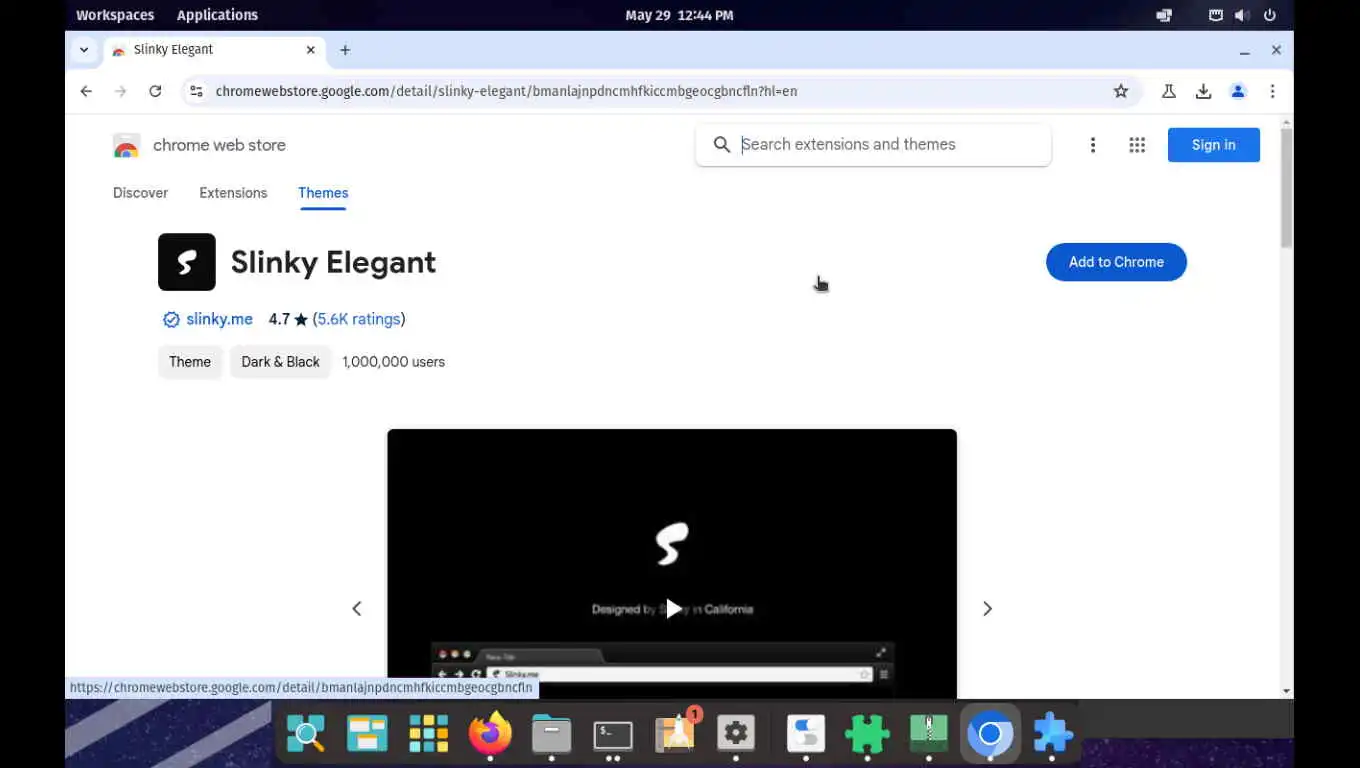This screenshot has height=768, width=1360.
Task: Select the Themes tab
Action: pos(323,193)
